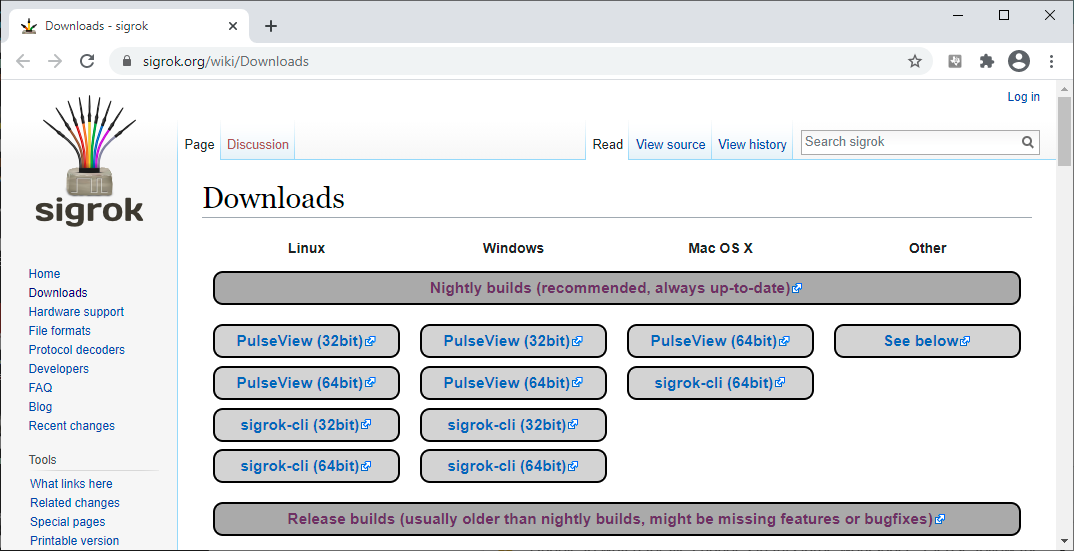Viewport: 1074px width, 551px height.
Task: Open Downloads in the sidebar
Action: coord(58,293)
